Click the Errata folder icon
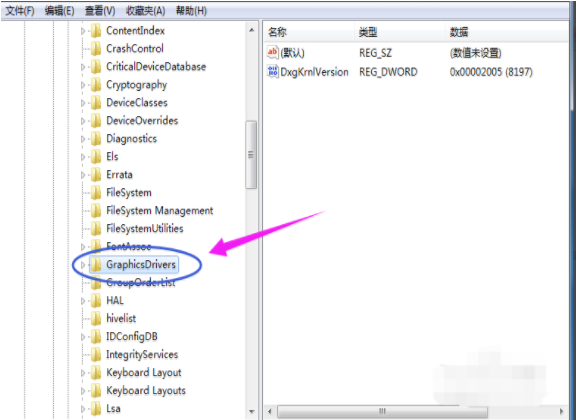576x420 pixels. 96,175
